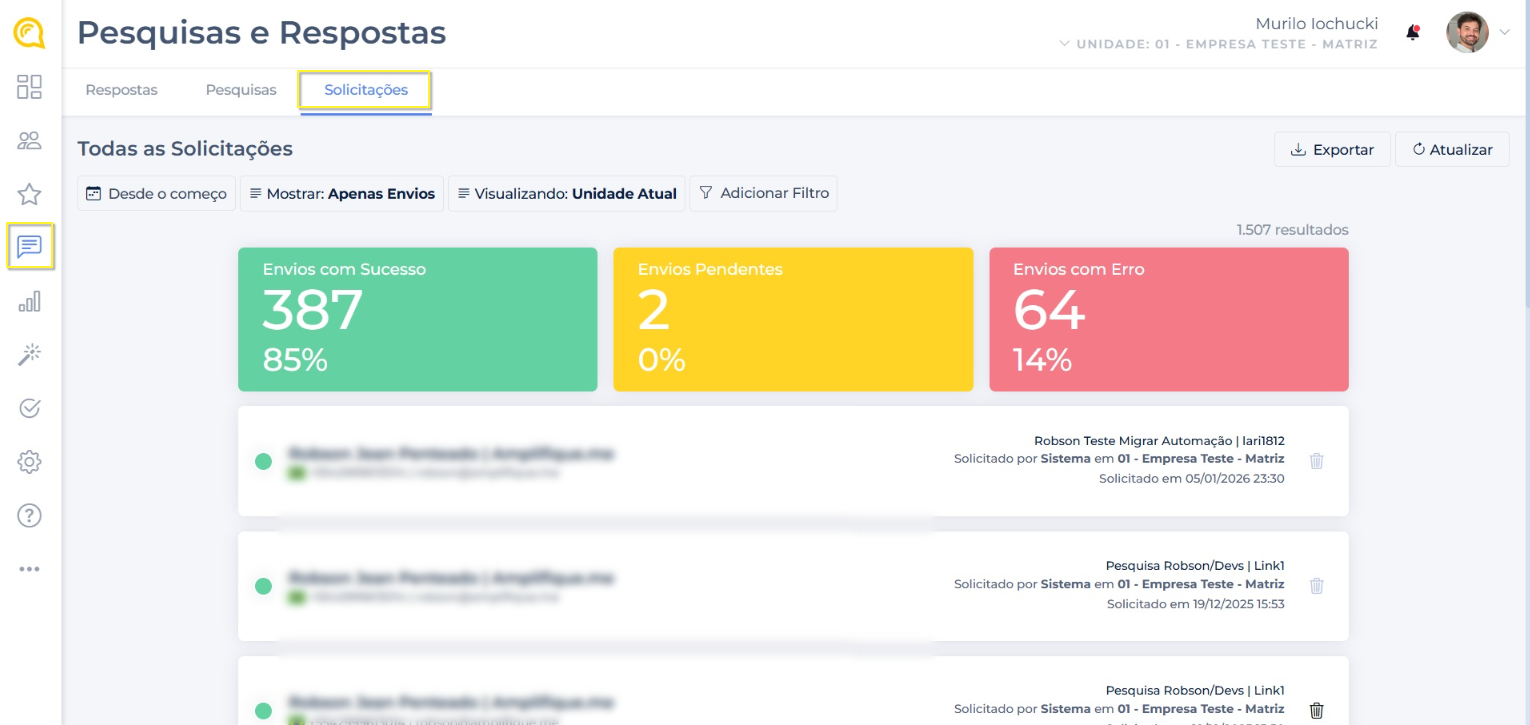
Task: Switch to the Respostas tab
Action: (121, 90)
